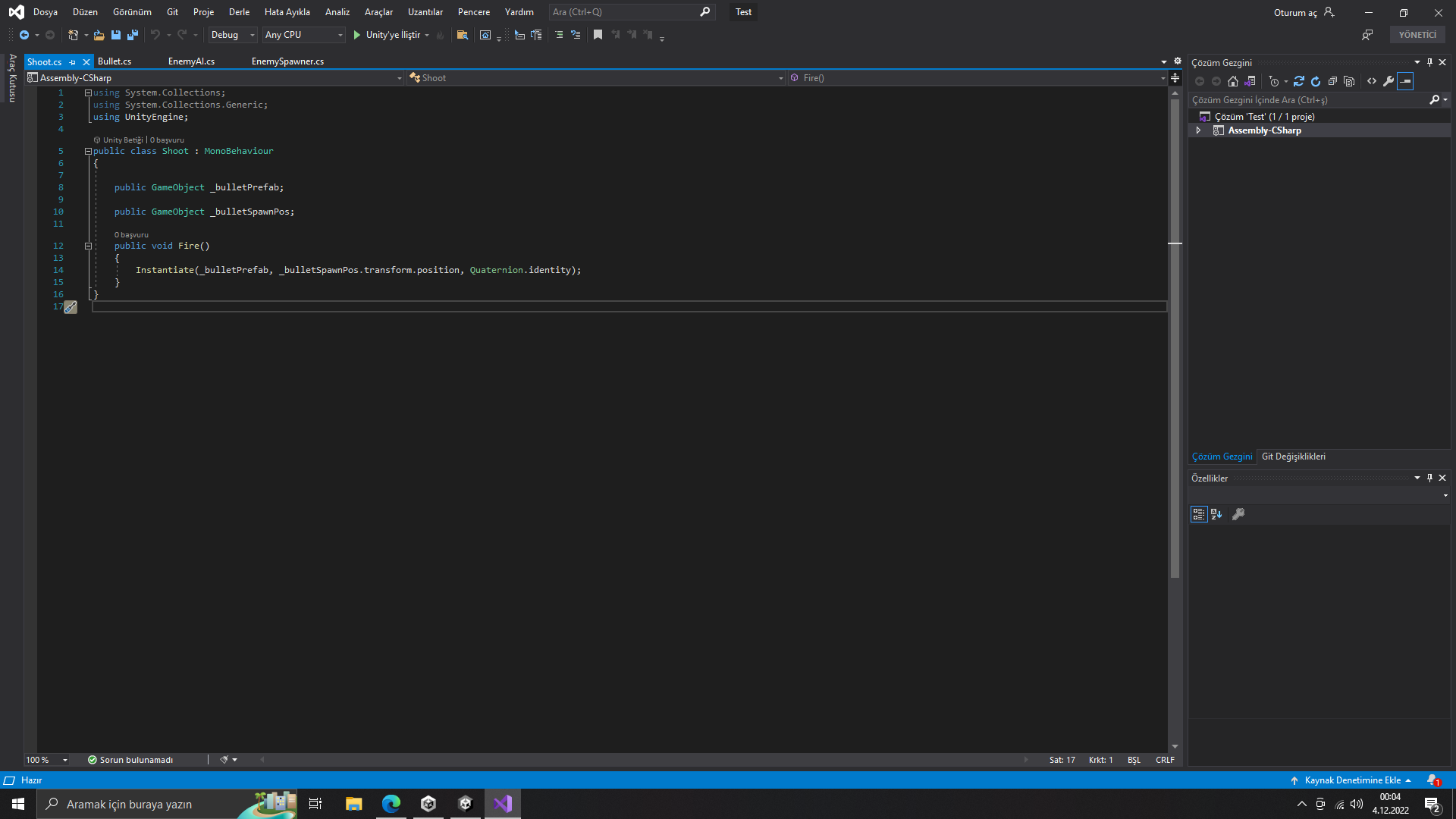The height and width of the screenshot is (819, 1456).
Task: Toggle Categorized view in Özellikler panel
Action: 1199,514
